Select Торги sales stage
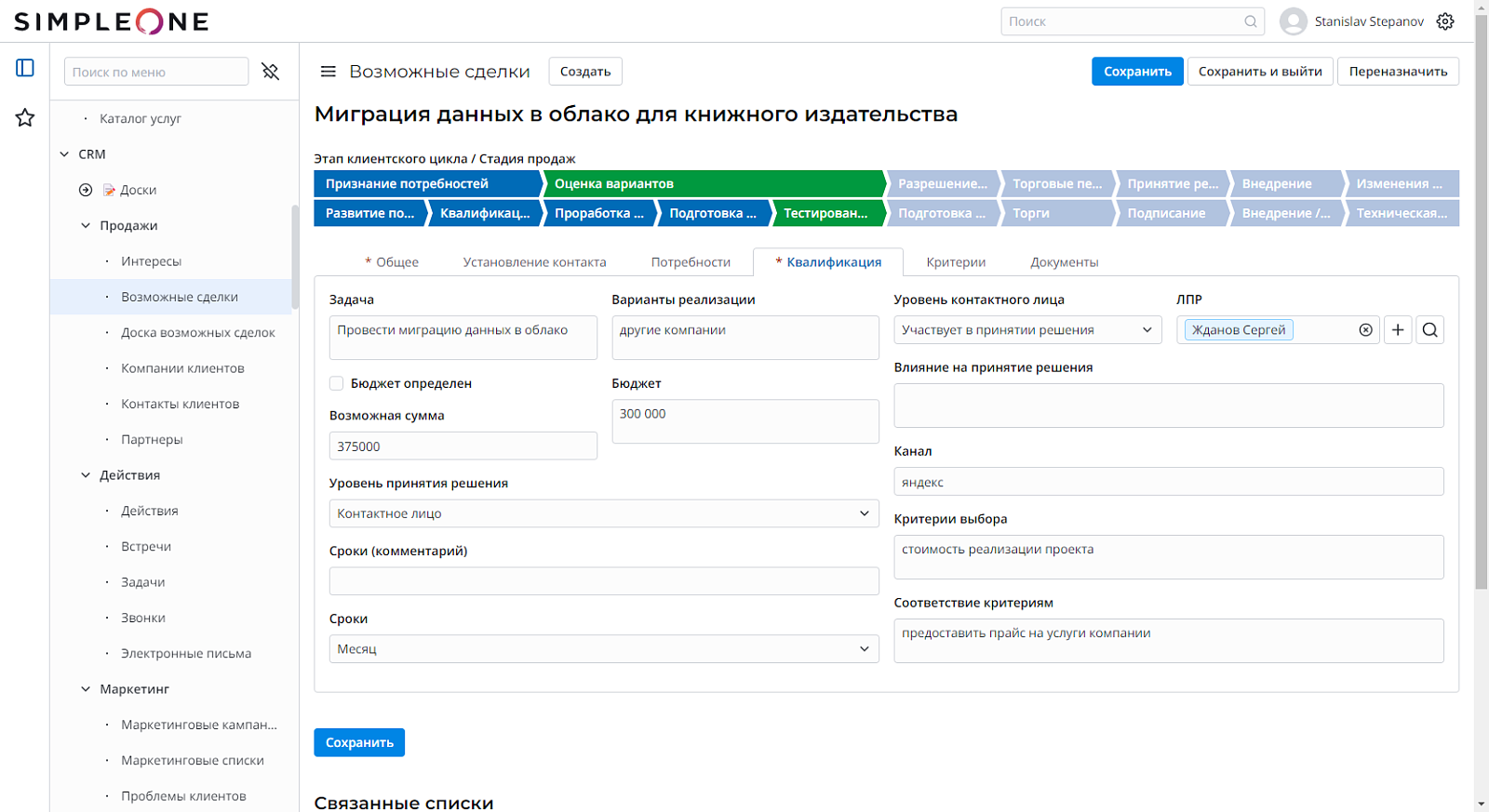 [1057, 213]
